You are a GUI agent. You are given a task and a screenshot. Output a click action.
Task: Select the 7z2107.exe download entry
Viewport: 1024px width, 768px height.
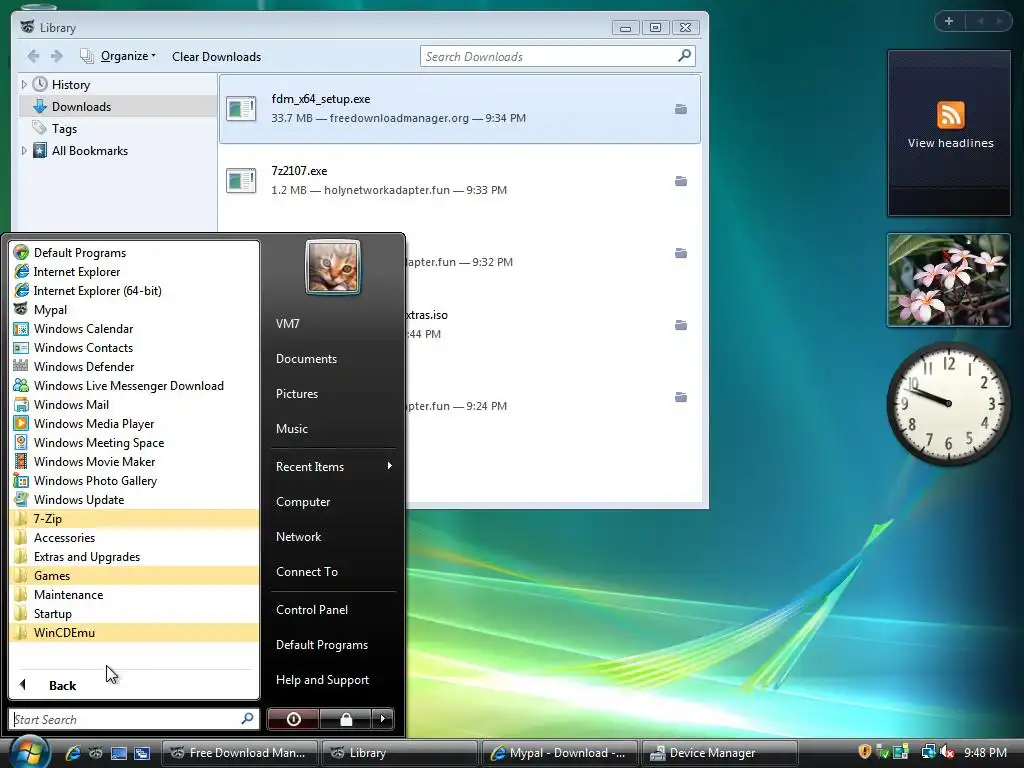pyautogui.click(x=460, y=180)
